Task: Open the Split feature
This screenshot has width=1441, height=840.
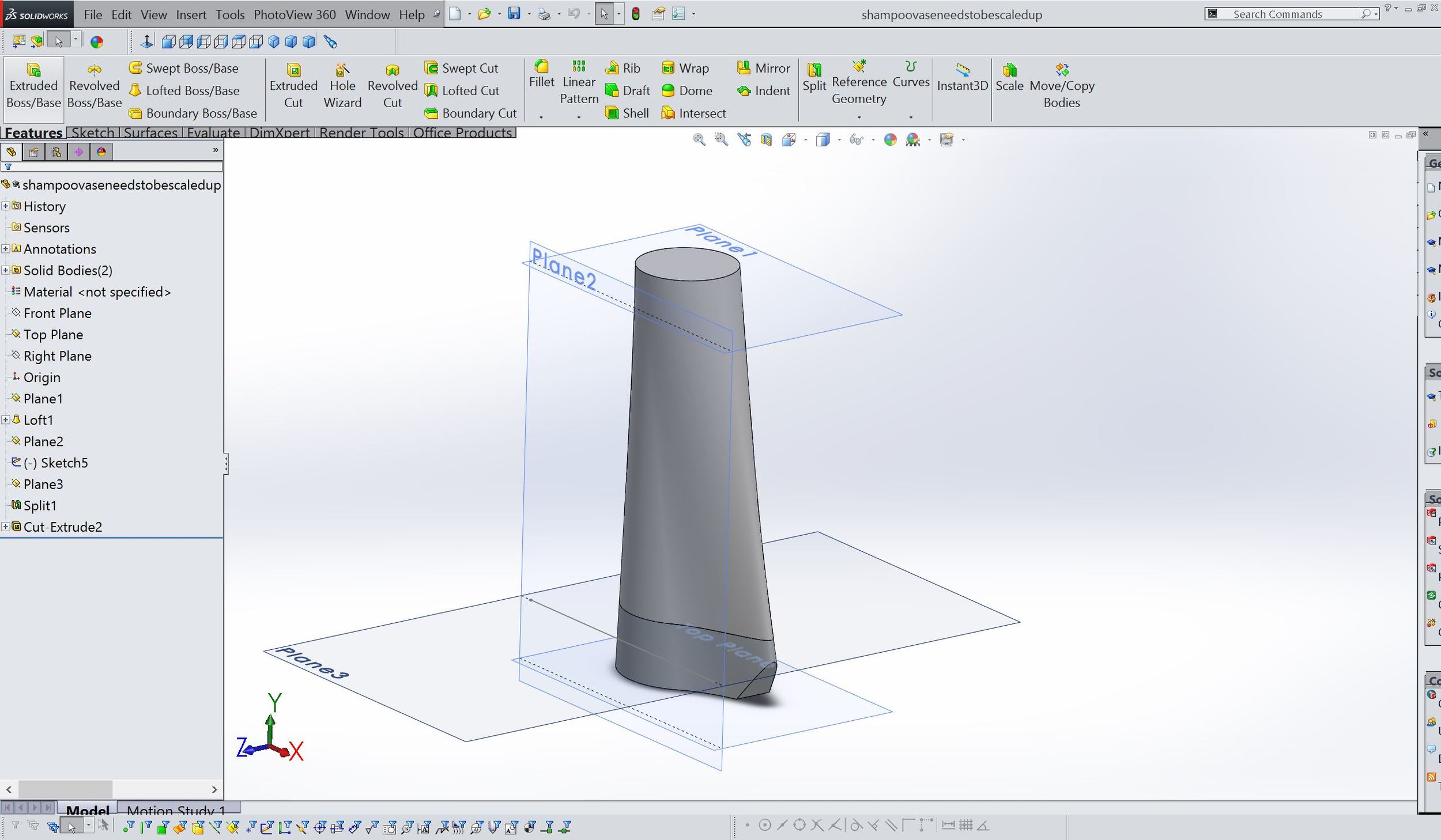Action: [x=814, y=77]
